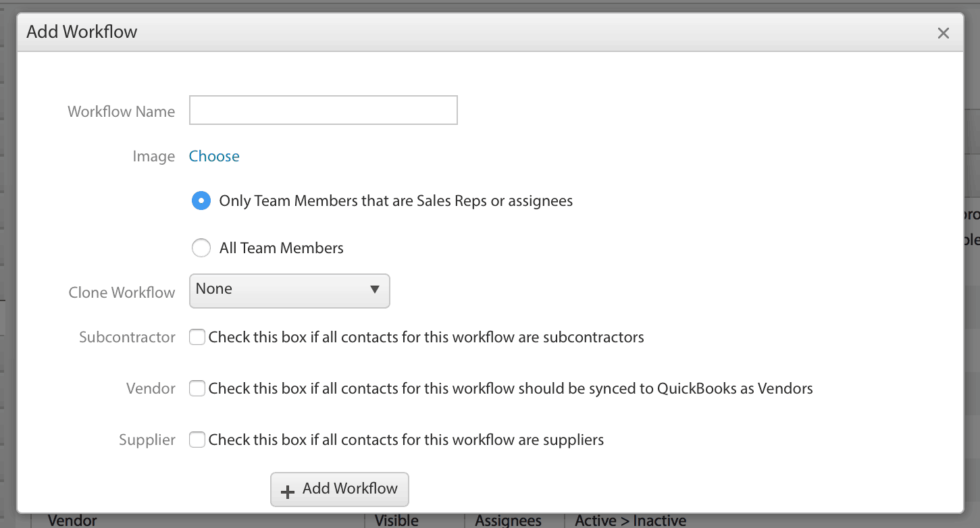This screenshot has width=980, height=528.
Task: Click the Active > Inactive cell behind dialog
Action: 630,521
